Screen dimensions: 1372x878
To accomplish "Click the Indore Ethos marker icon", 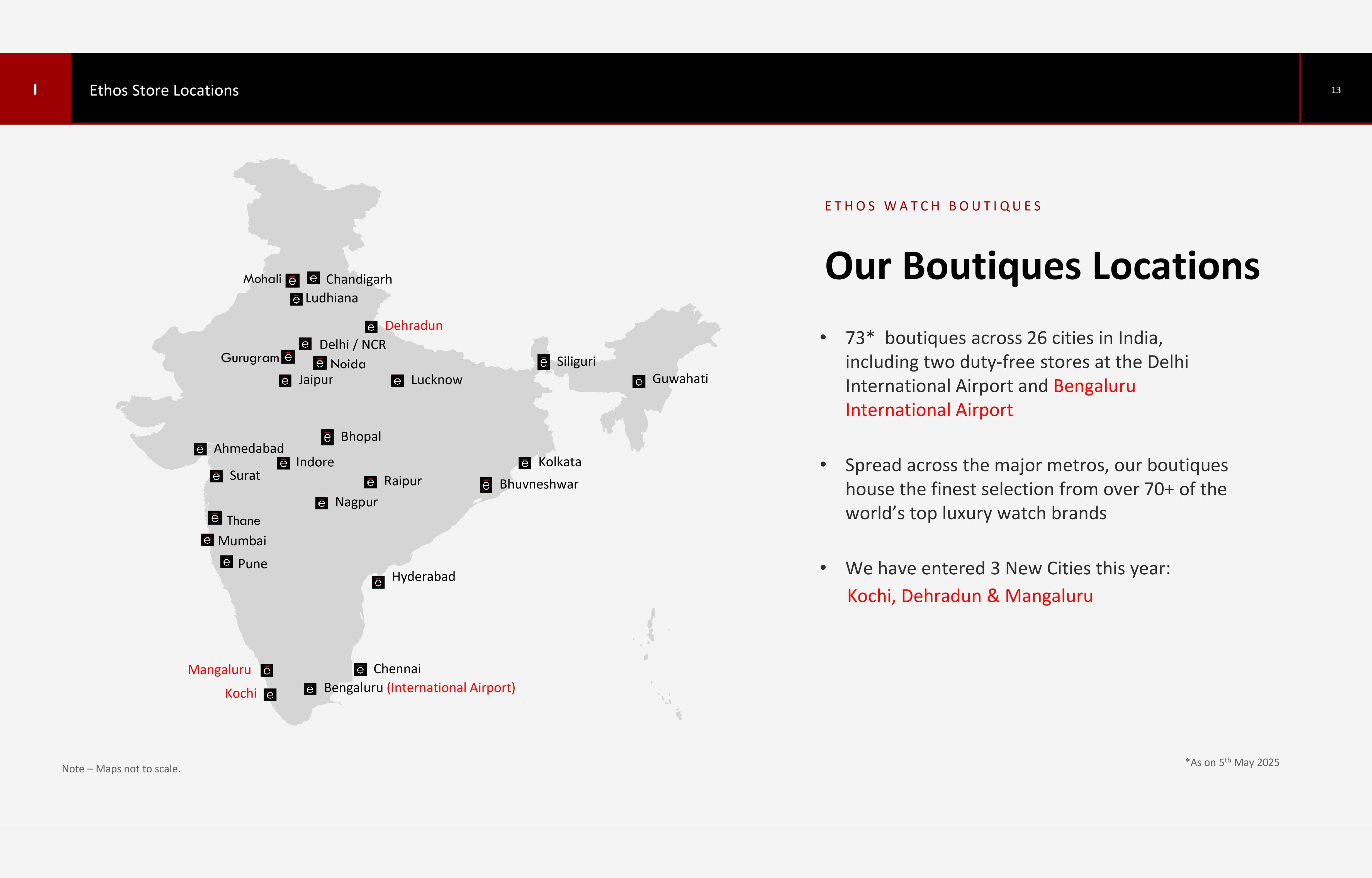I will pos(283,463).
